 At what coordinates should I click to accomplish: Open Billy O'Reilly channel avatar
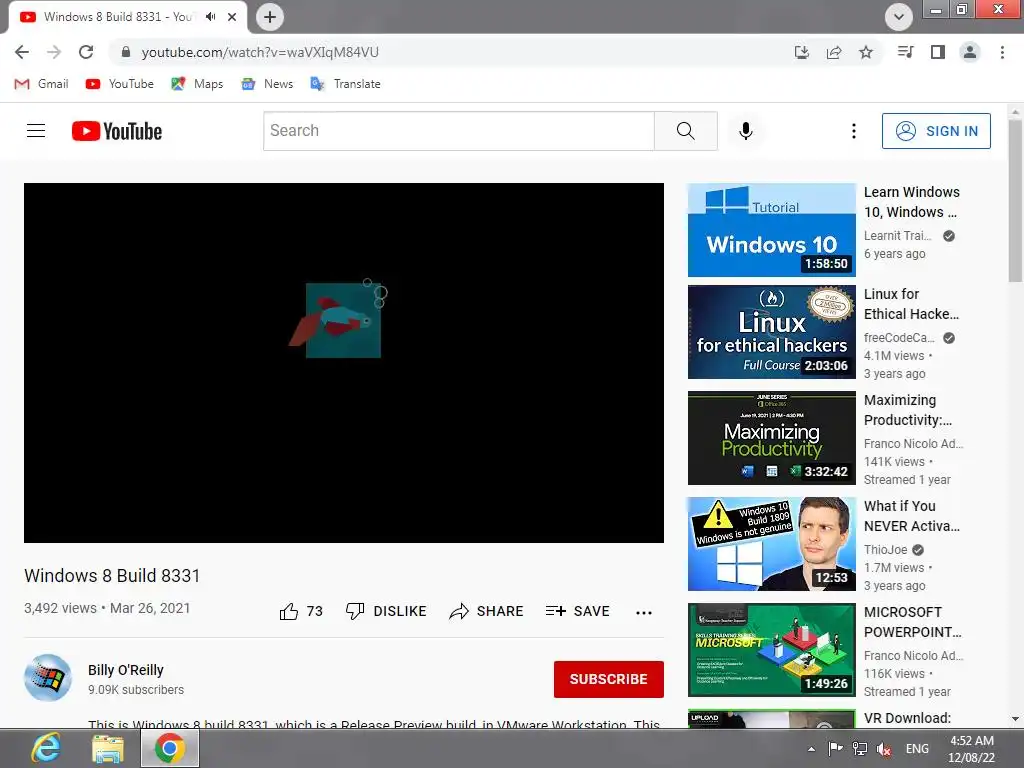click(x=48, y=677)
